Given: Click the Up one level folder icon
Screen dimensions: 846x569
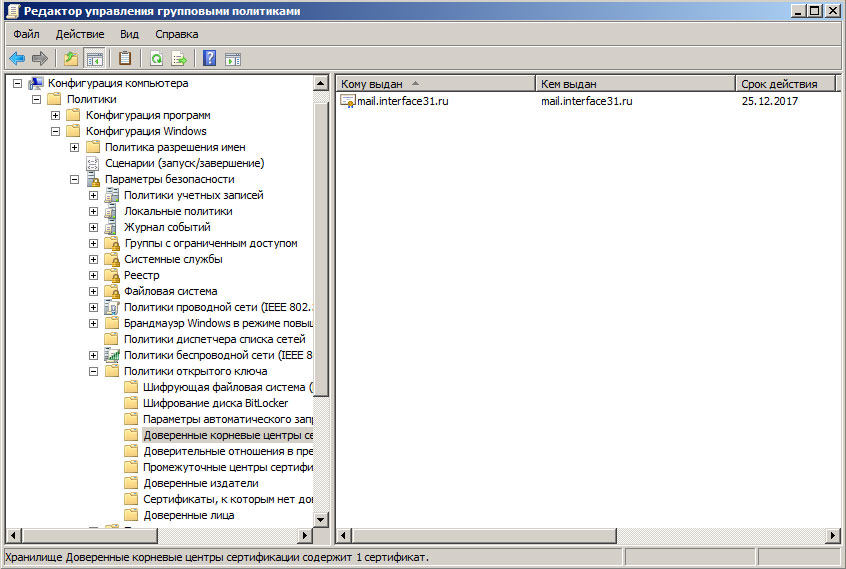Looking at the screenshot, I should click(x=71, y=58).
